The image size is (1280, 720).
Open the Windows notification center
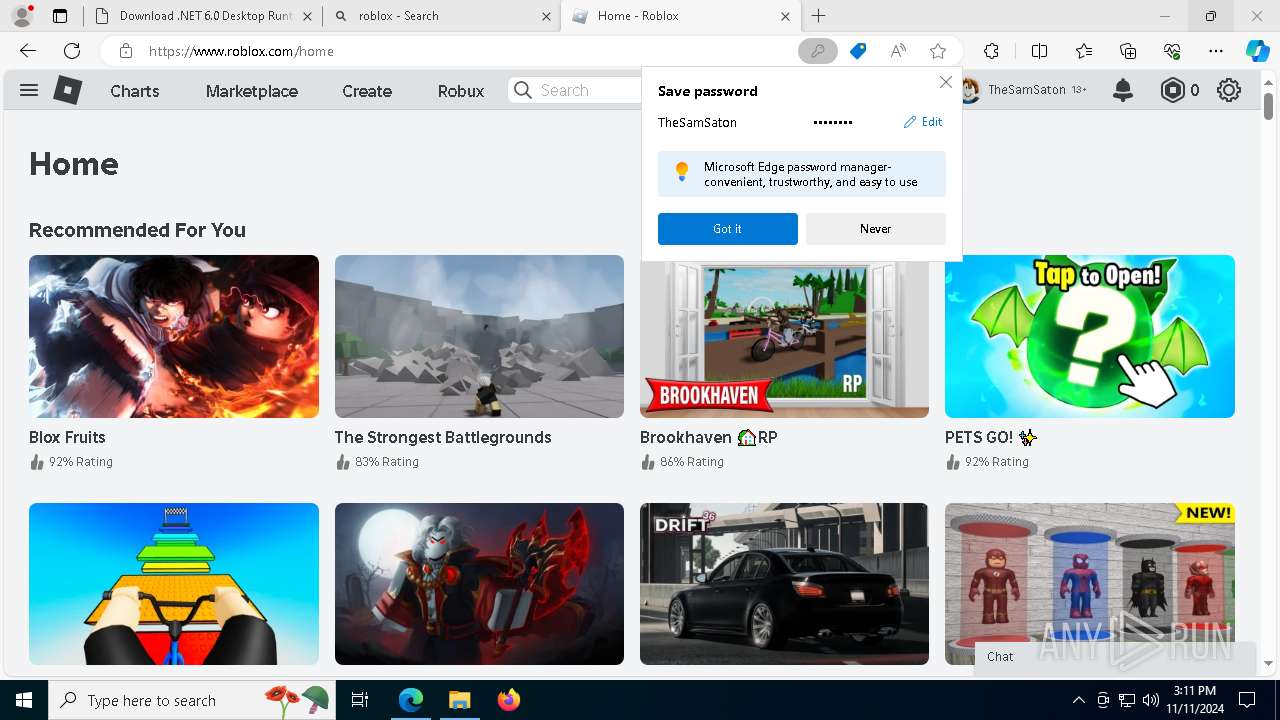1247,700
